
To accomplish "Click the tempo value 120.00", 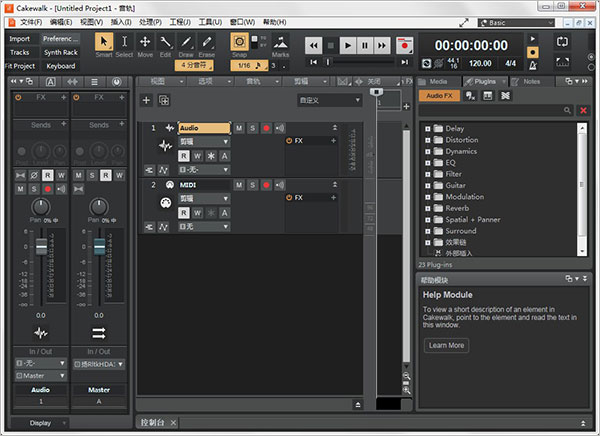I will pos(480,64).
